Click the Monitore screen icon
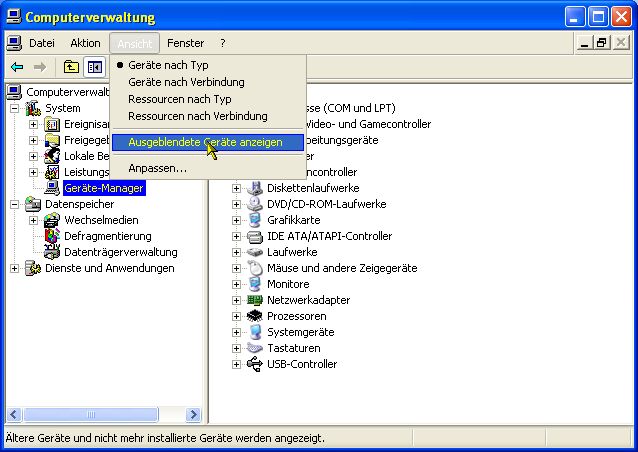Image resolution: width=638 pixels, height=452 pixels. coord(255,284)
